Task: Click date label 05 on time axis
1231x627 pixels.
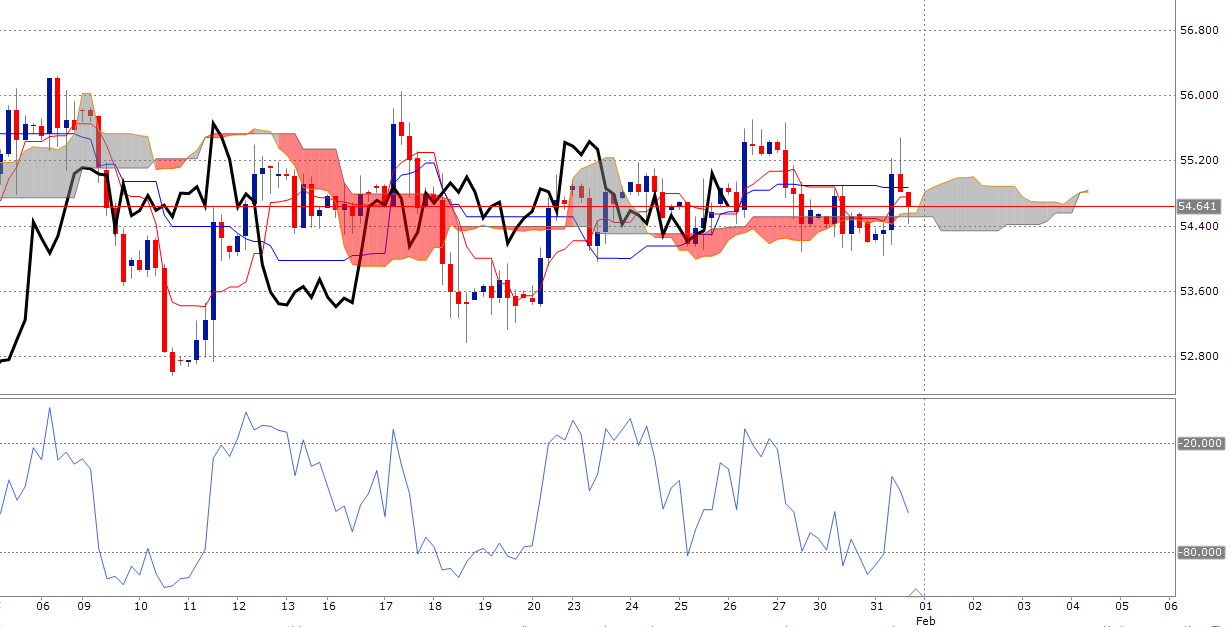Action: coord(1122,606)
